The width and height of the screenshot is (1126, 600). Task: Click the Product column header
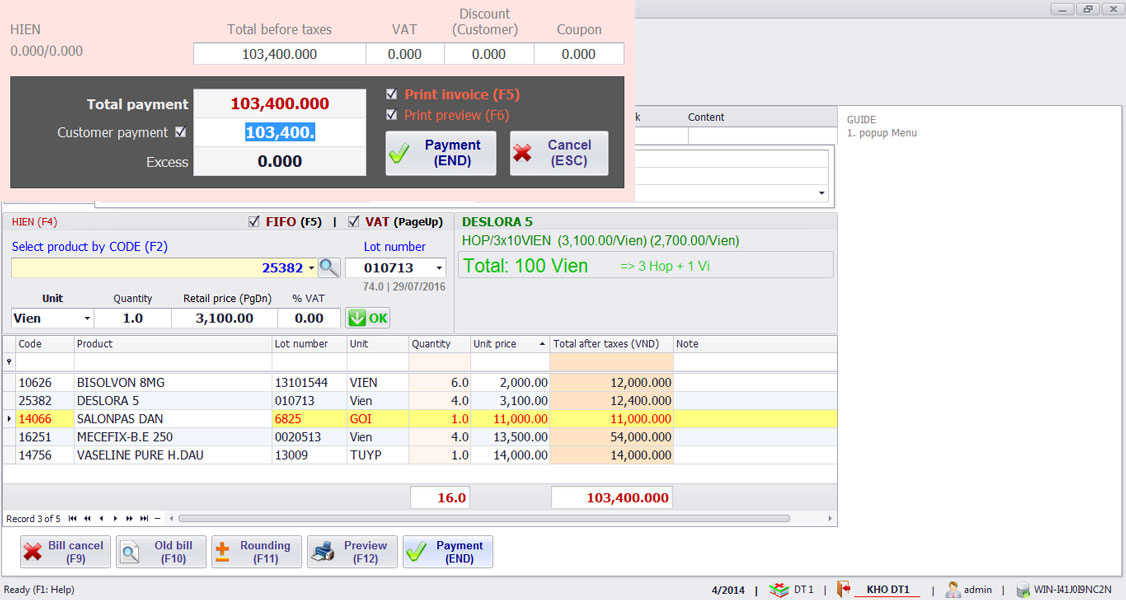click(x=172, y=344)
